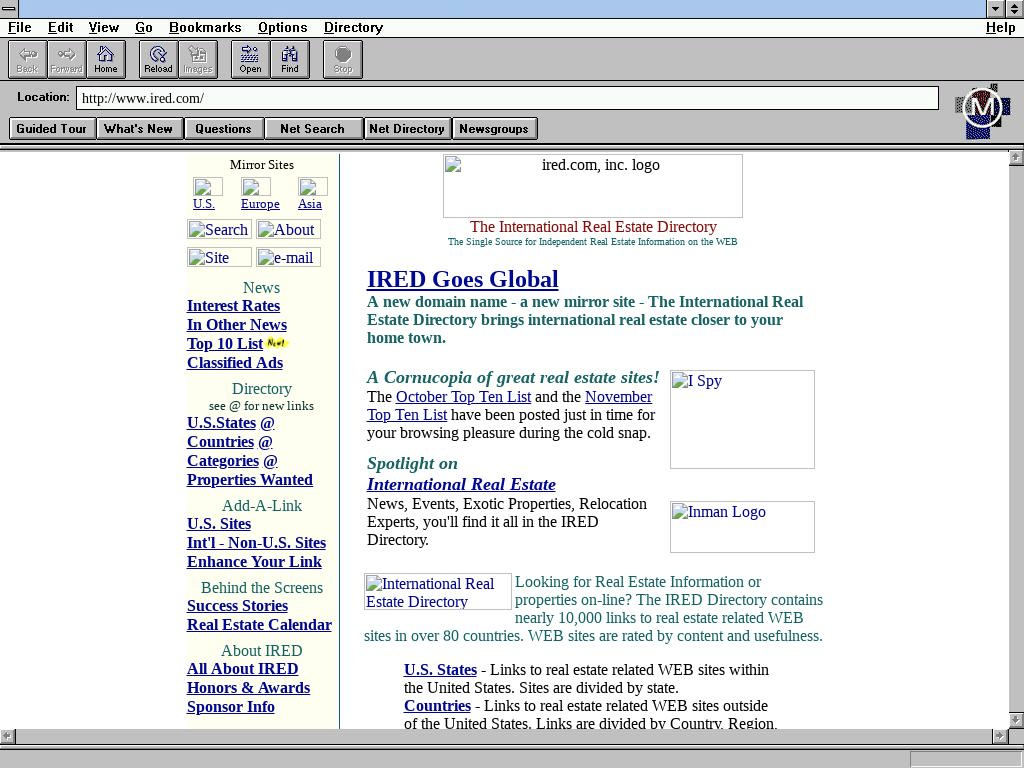Image resolution: width=1024 pixels, height=768 pixels.
Task: Click the horizontal scrollbar right arrow
Action: [999, 736]
